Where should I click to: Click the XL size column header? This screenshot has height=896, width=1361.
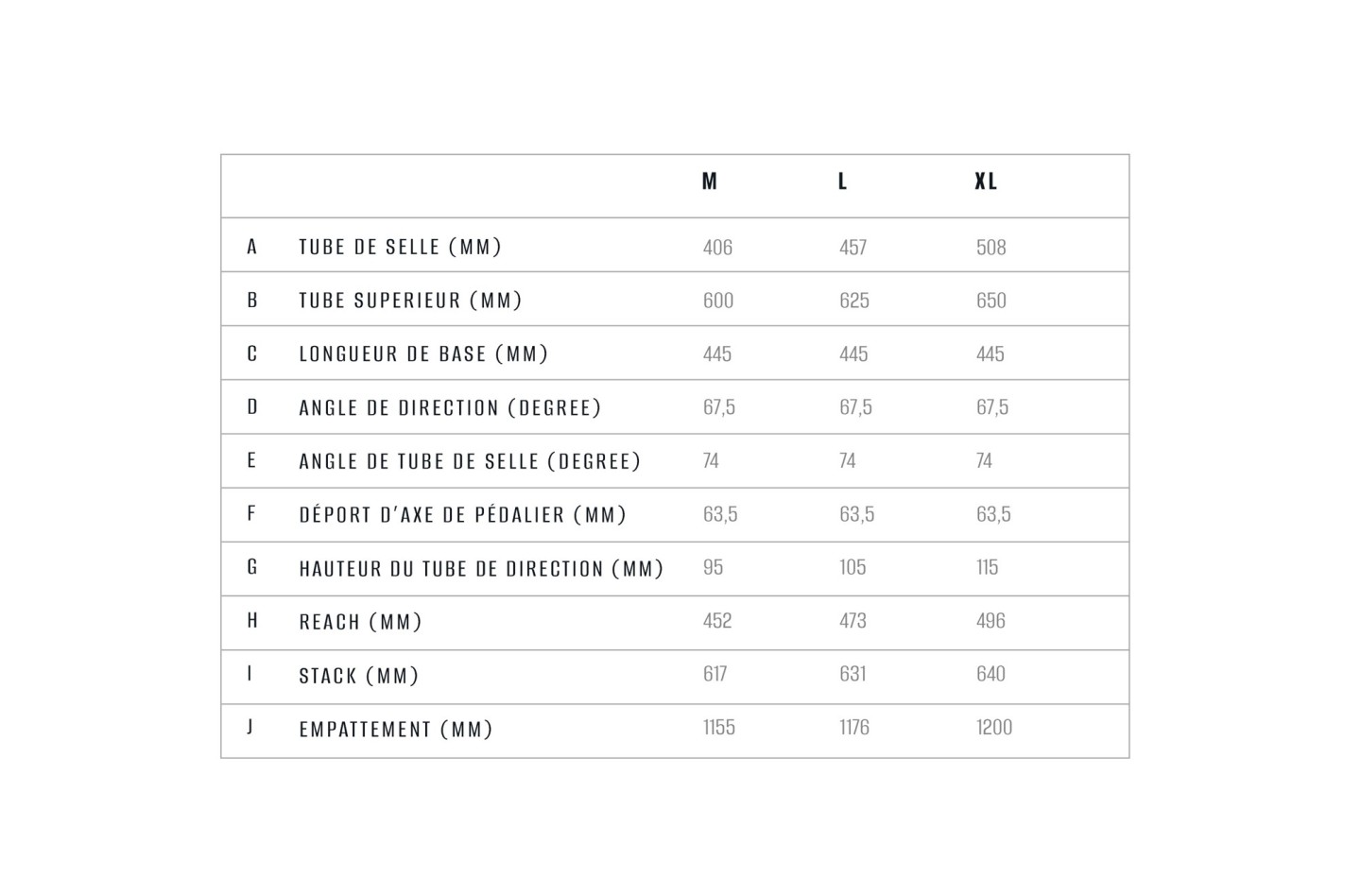986,181
